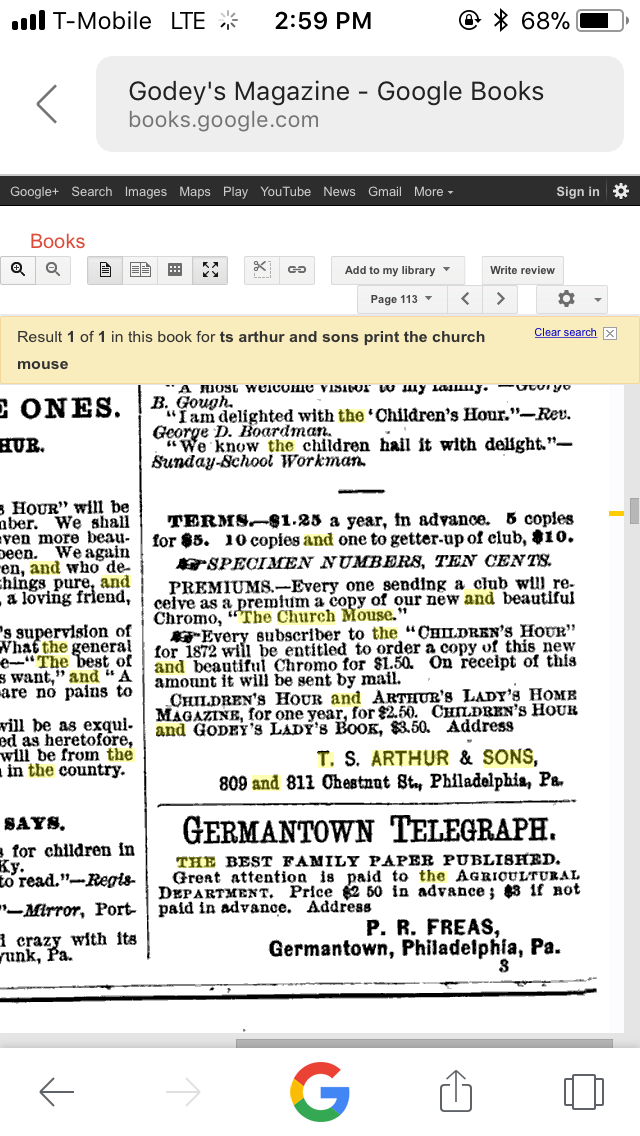
Task: Close the search results banner
Action: pos(610,333)
